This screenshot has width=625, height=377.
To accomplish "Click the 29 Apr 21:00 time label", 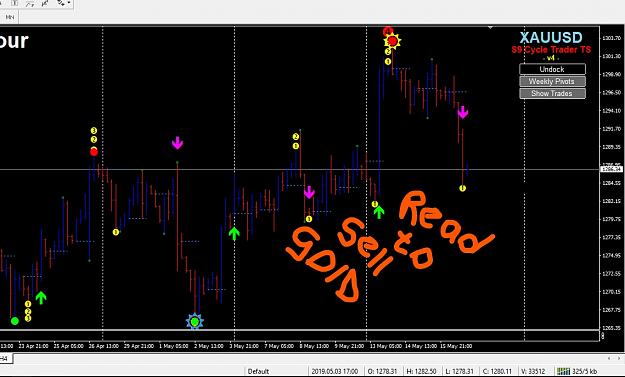I will 139,346.
